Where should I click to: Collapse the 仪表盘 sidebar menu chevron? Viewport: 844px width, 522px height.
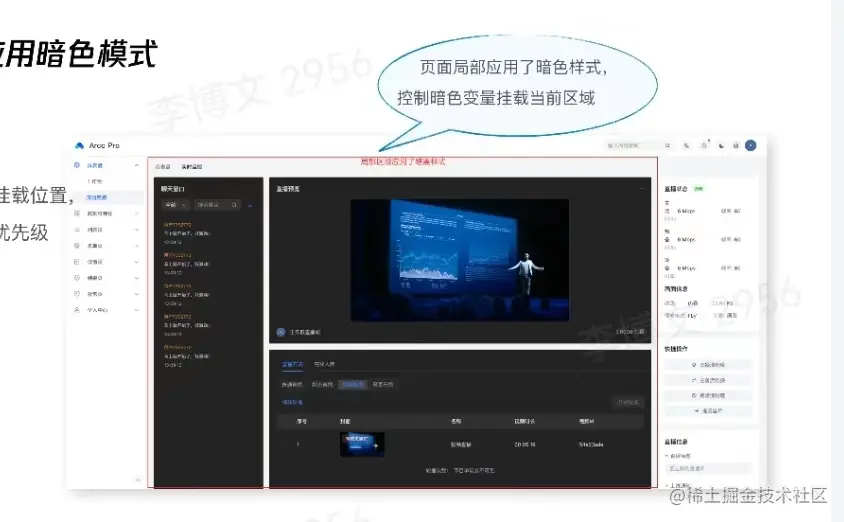pos(137,165)
